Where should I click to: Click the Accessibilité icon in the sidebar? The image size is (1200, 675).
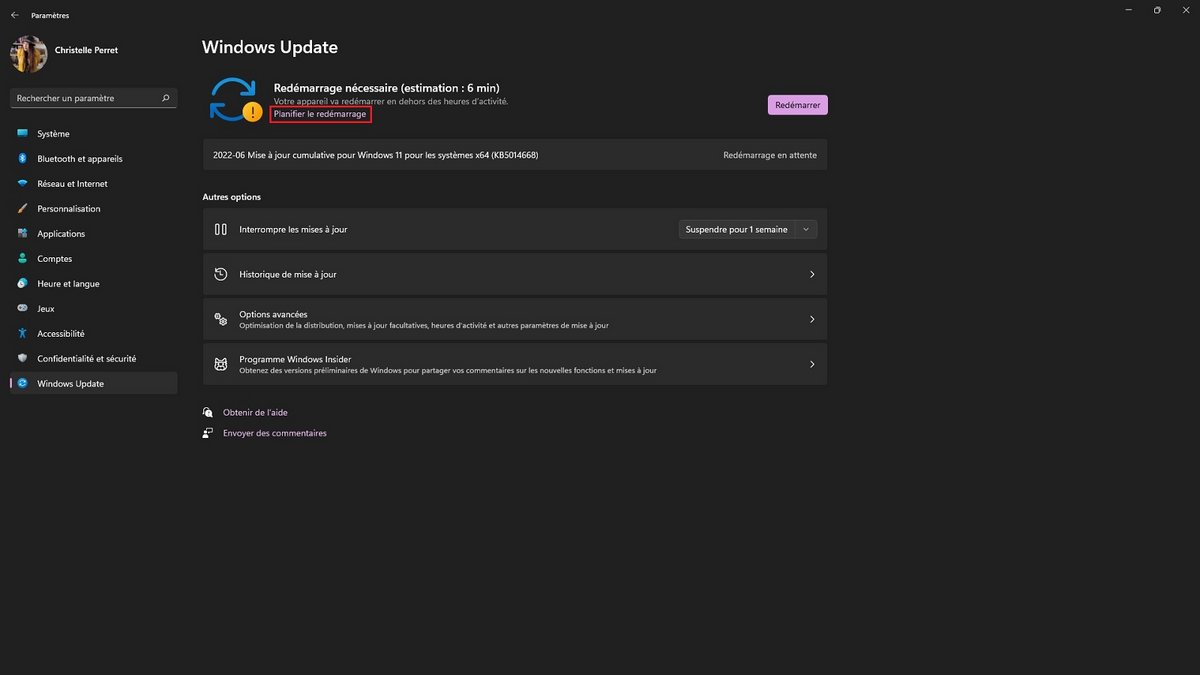[x=22, y=334]
